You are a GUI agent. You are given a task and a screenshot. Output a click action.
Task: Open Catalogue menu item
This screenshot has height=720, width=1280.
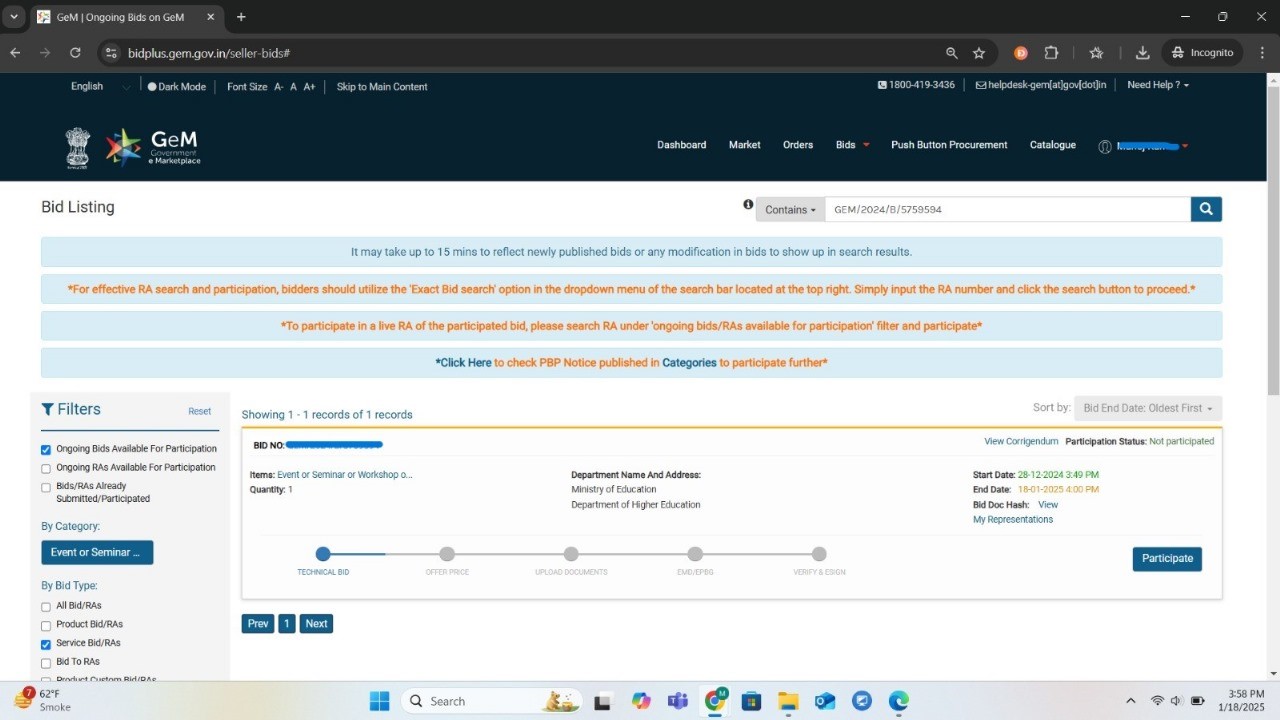coord(1053,145)
